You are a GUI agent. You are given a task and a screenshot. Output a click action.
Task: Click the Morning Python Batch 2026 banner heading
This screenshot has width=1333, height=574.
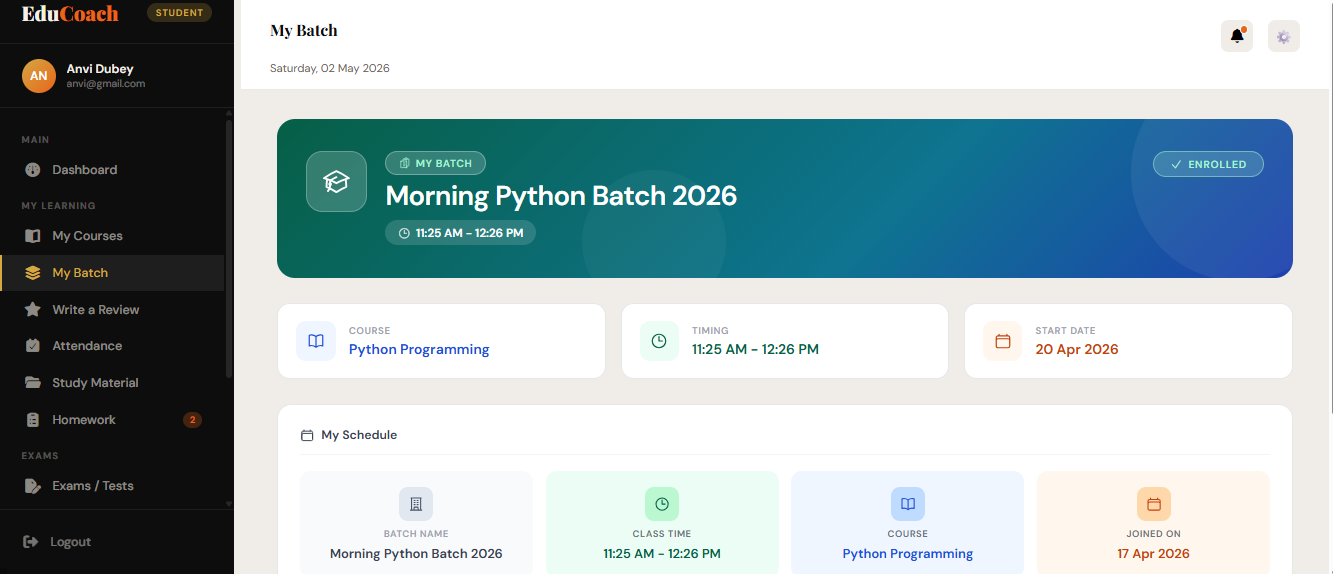(561, 196)
